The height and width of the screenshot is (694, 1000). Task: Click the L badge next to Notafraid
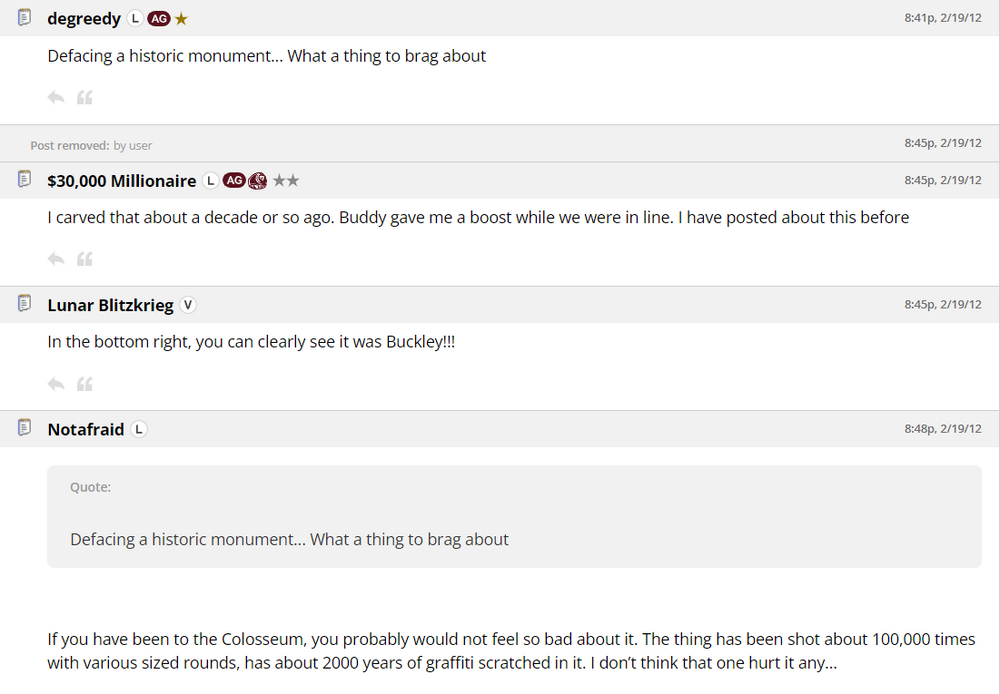coord(139,430)
